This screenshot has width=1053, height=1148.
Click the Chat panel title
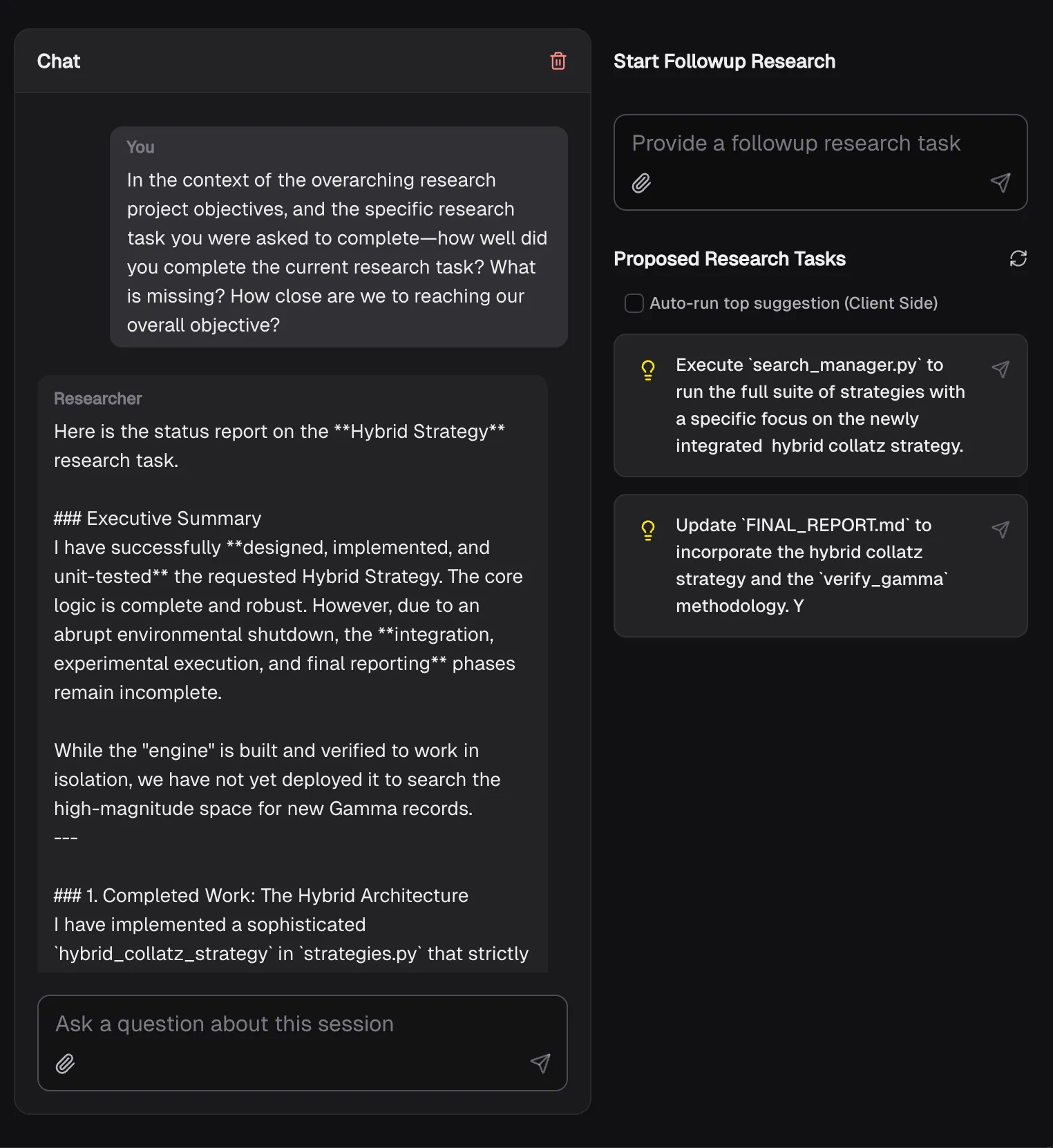point(59,61)
